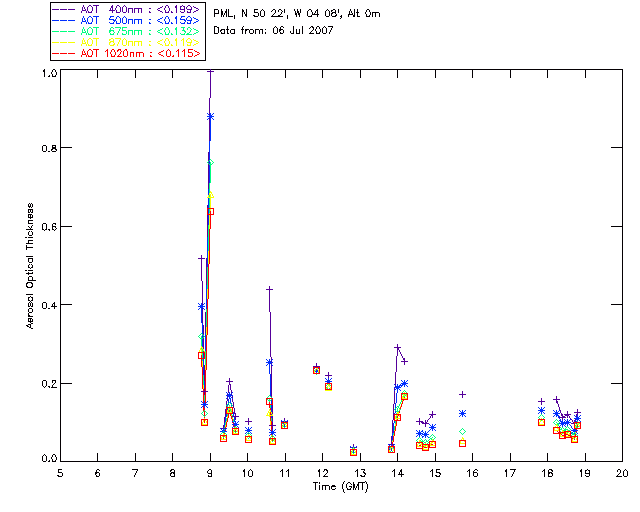Click the AOT 500nm legend entry
Viewport: 640px width, 512px height.
coord(127,20)
